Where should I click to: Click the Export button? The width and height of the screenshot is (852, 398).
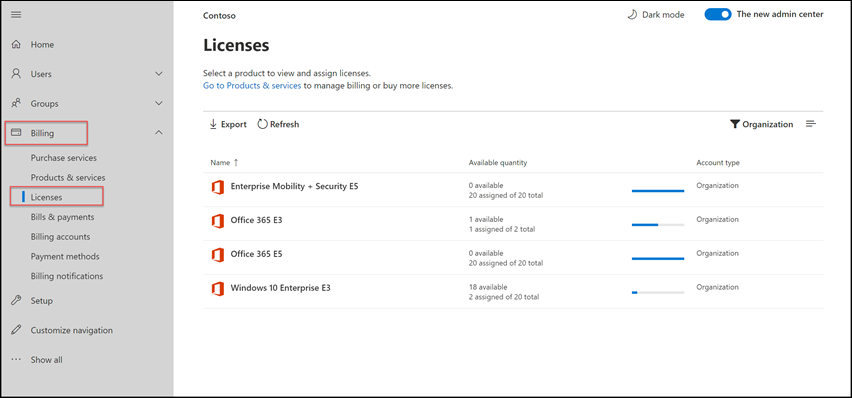tap(228, 125)
